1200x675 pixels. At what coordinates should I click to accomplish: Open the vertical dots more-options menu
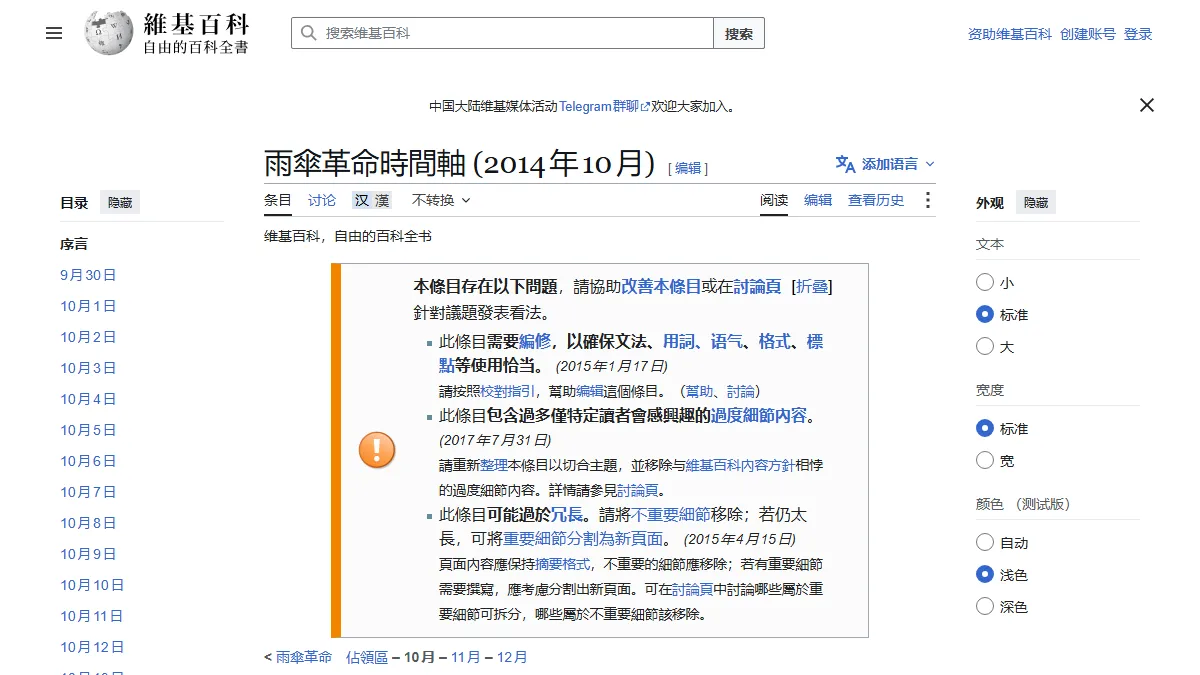[x=927, y=200]
